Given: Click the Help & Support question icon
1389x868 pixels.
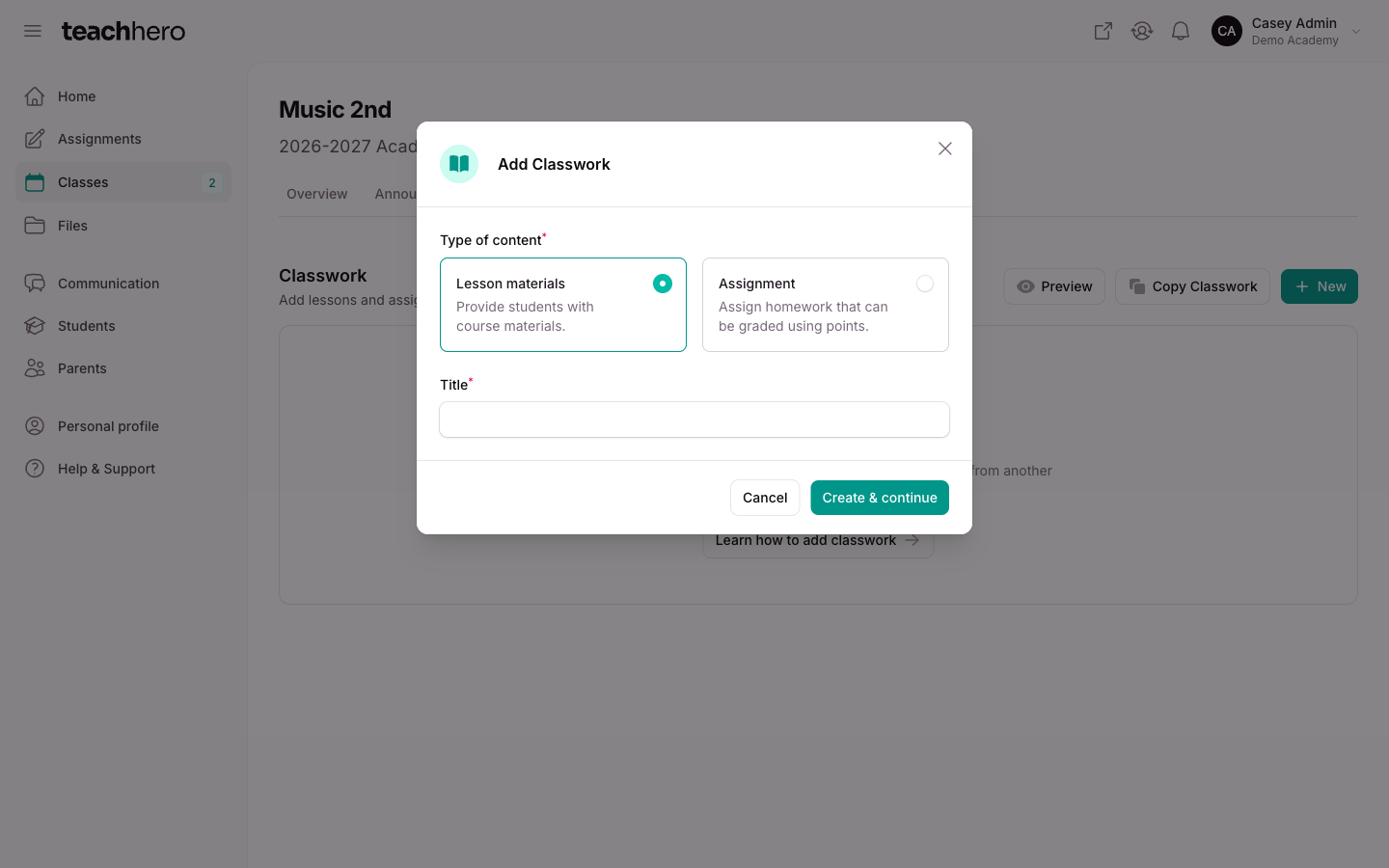Looking at the screenshot, I should click(x=35, y=469).
